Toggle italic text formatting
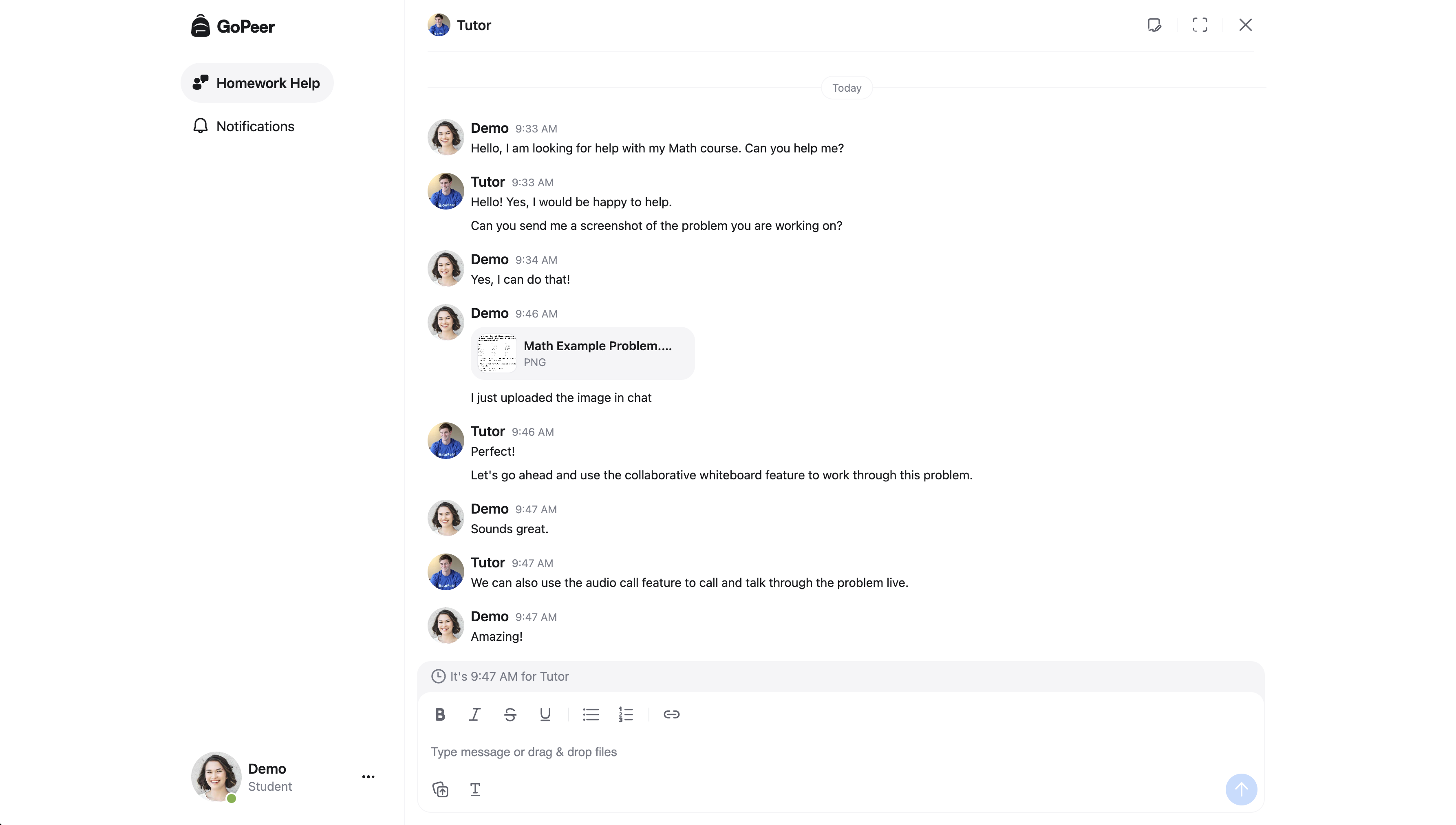1456x825 pixels. click(x=475, y=714)
